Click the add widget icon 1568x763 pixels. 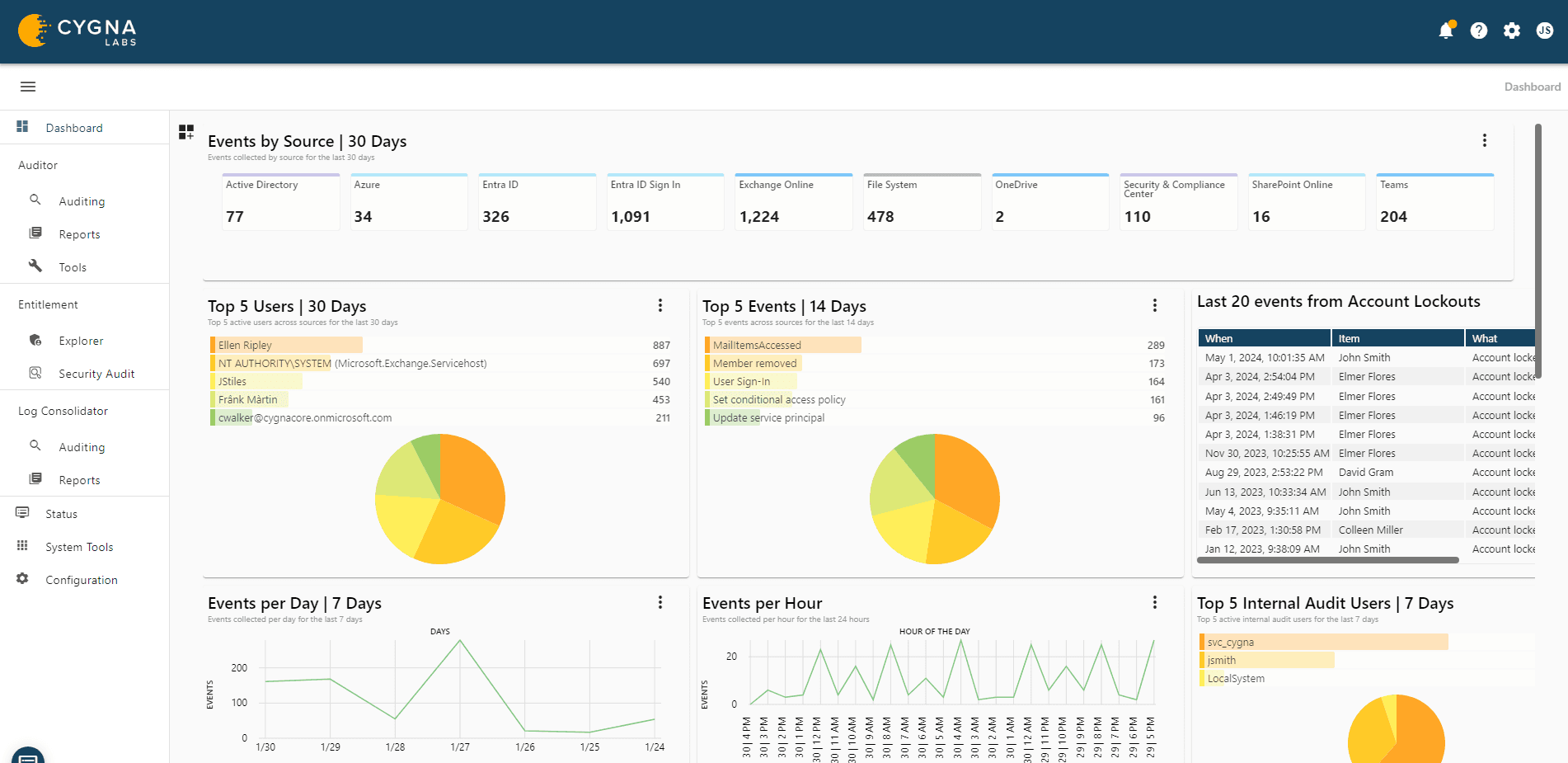coord(186,132)
